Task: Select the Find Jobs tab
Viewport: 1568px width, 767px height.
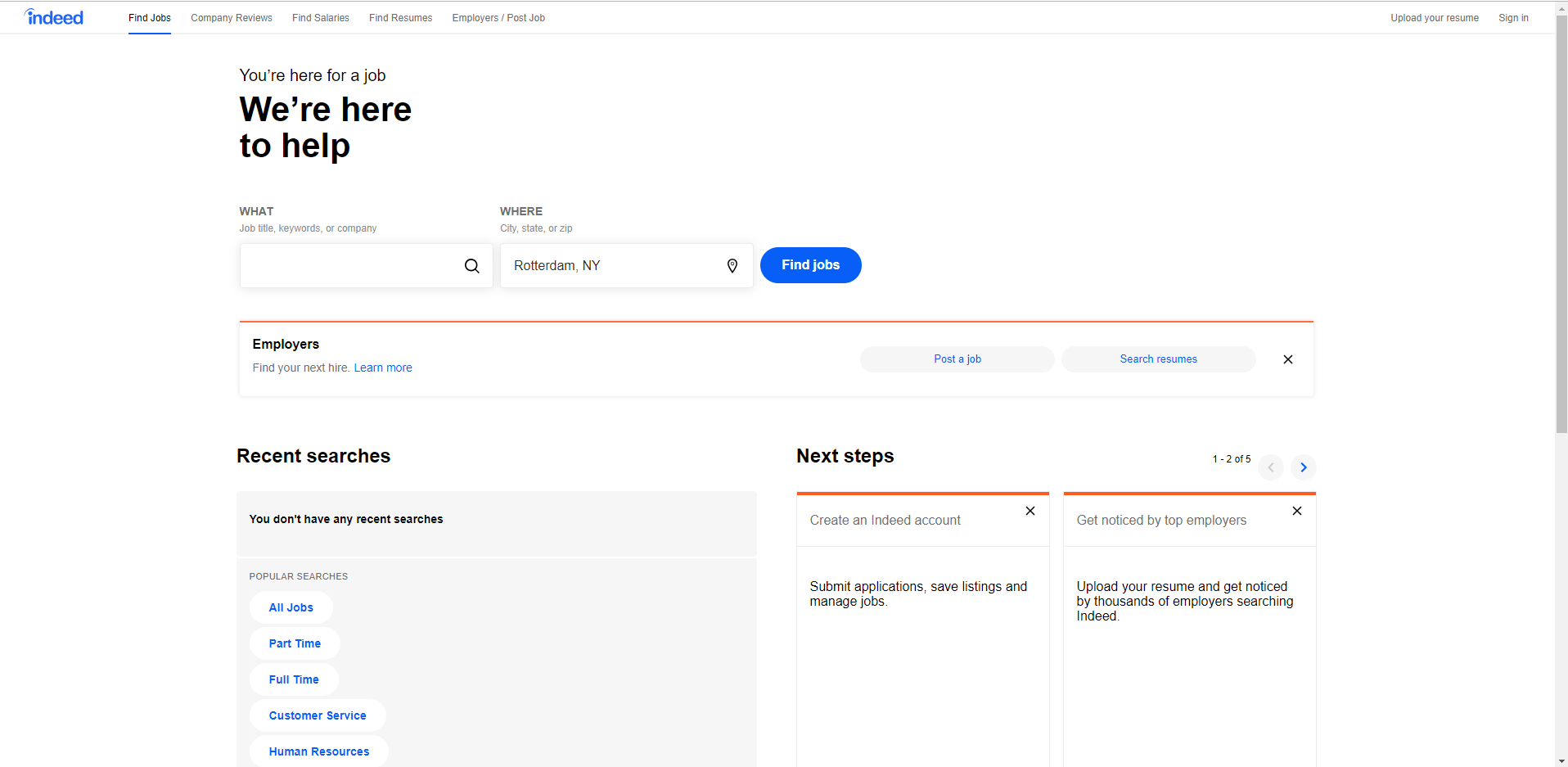Action: pos(149,17)
